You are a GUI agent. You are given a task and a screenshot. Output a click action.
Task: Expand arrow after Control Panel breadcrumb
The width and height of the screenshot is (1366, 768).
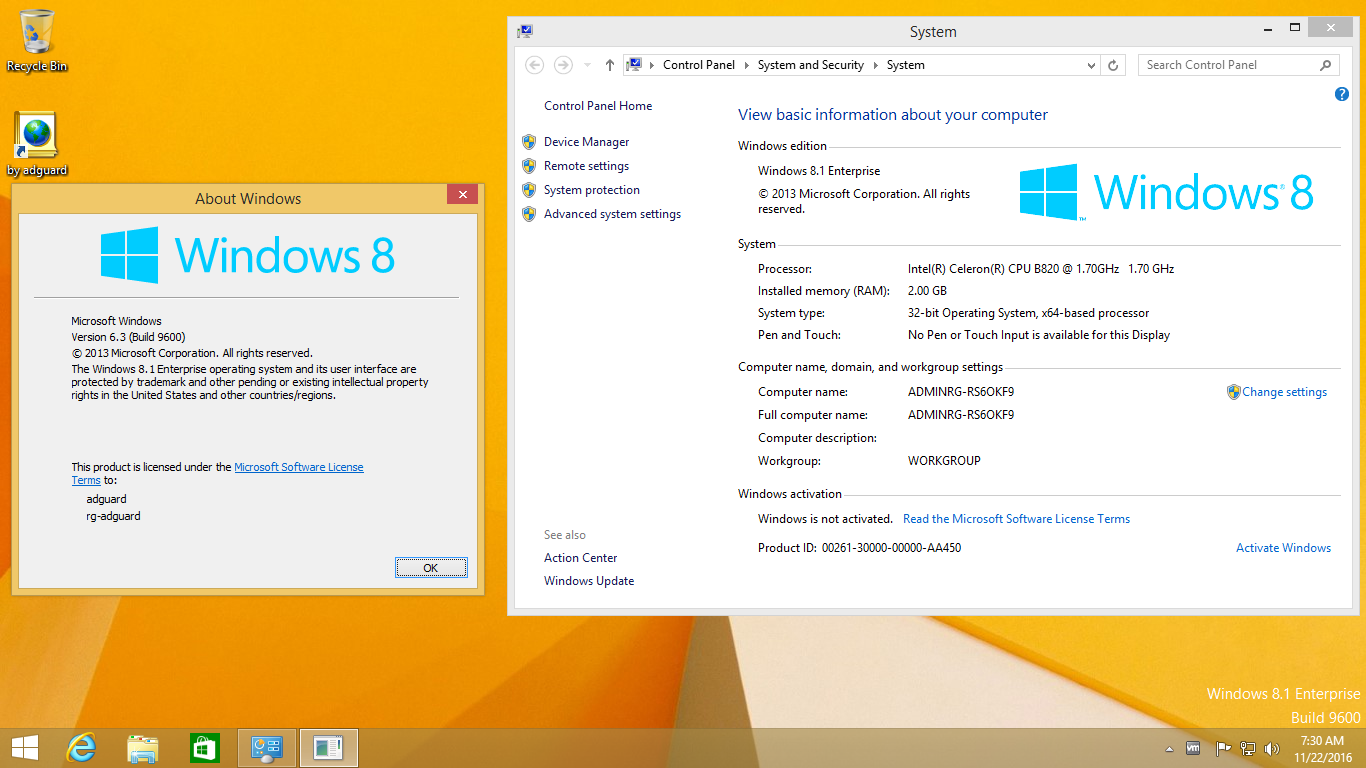point(746,65)
